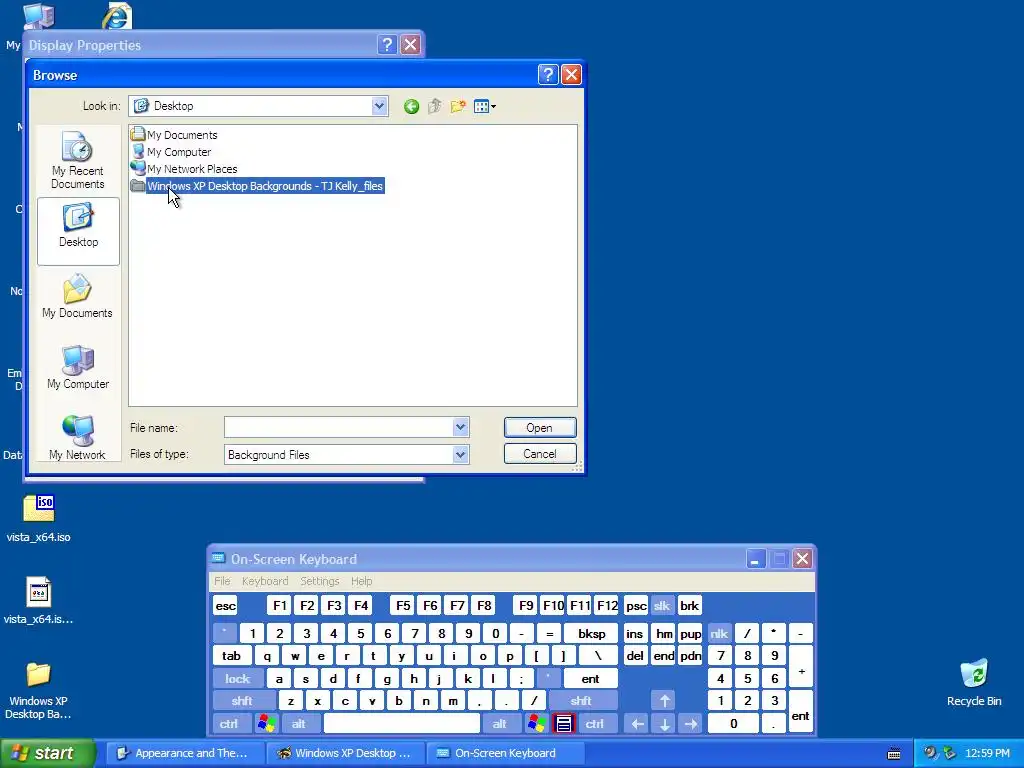Click the Start button
This screenshot has width=1024, height=768.
tap(47, 753)
